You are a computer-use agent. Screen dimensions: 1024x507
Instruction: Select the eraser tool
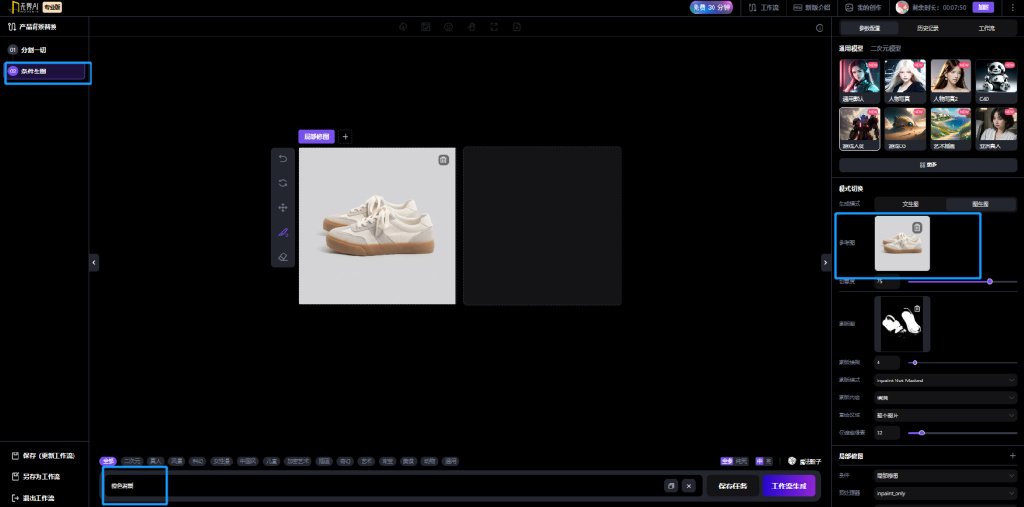[283, 257]
